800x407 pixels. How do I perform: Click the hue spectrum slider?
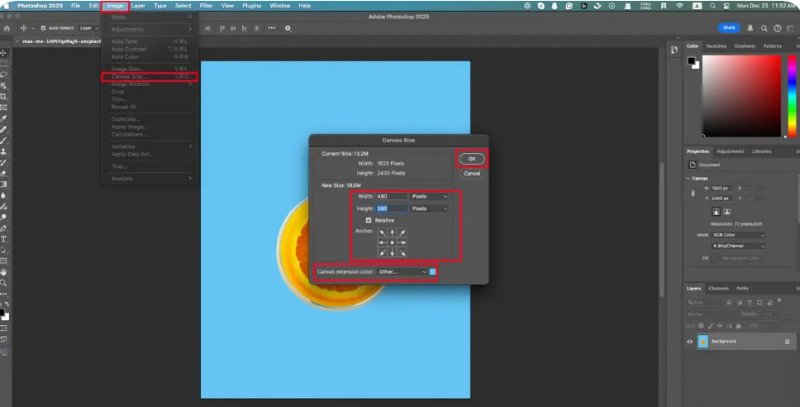pos(792,96)
